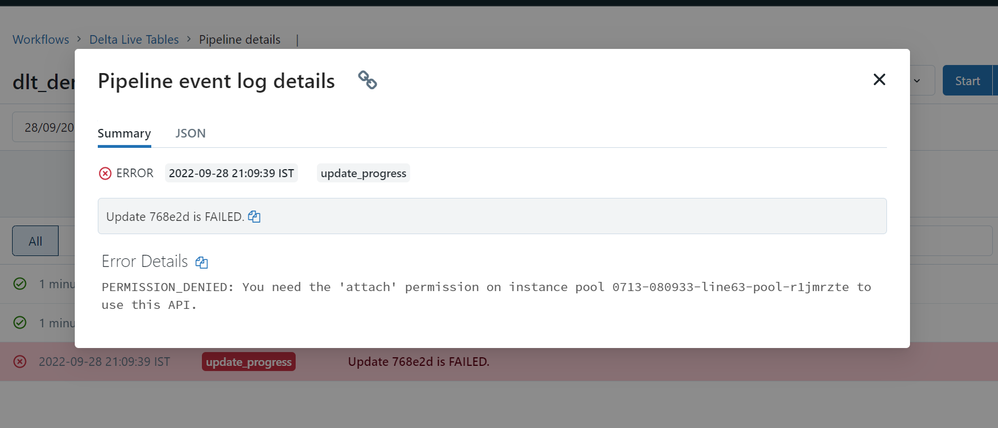
Task: Select the All event filter button
Action: (35, 241)
